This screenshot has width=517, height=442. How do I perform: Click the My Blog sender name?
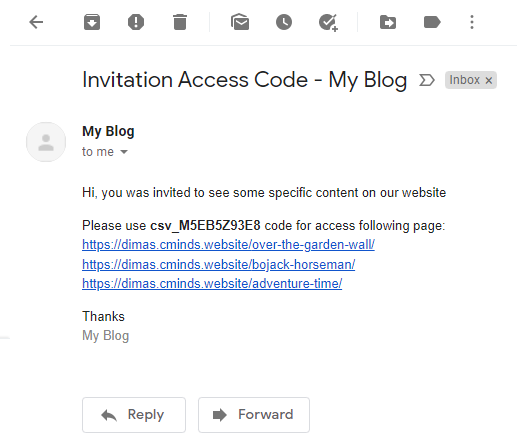(x=108, y=131)
